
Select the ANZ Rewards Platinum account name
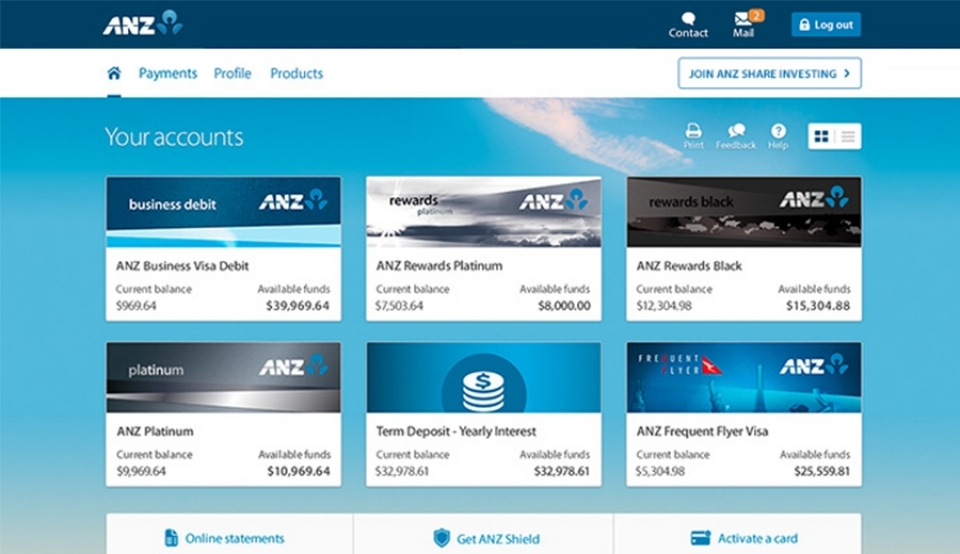coord(440,266)
